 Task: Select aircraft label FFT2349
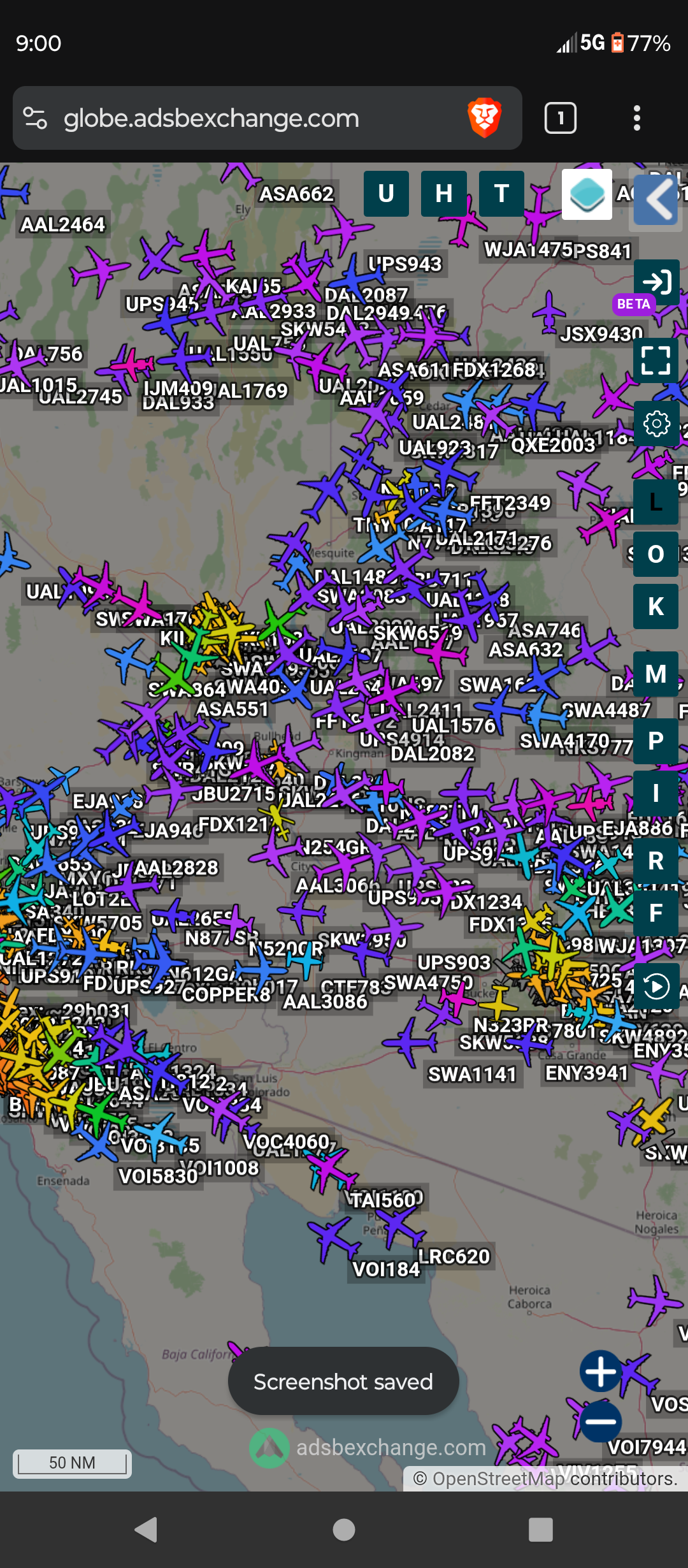point(510,503)
